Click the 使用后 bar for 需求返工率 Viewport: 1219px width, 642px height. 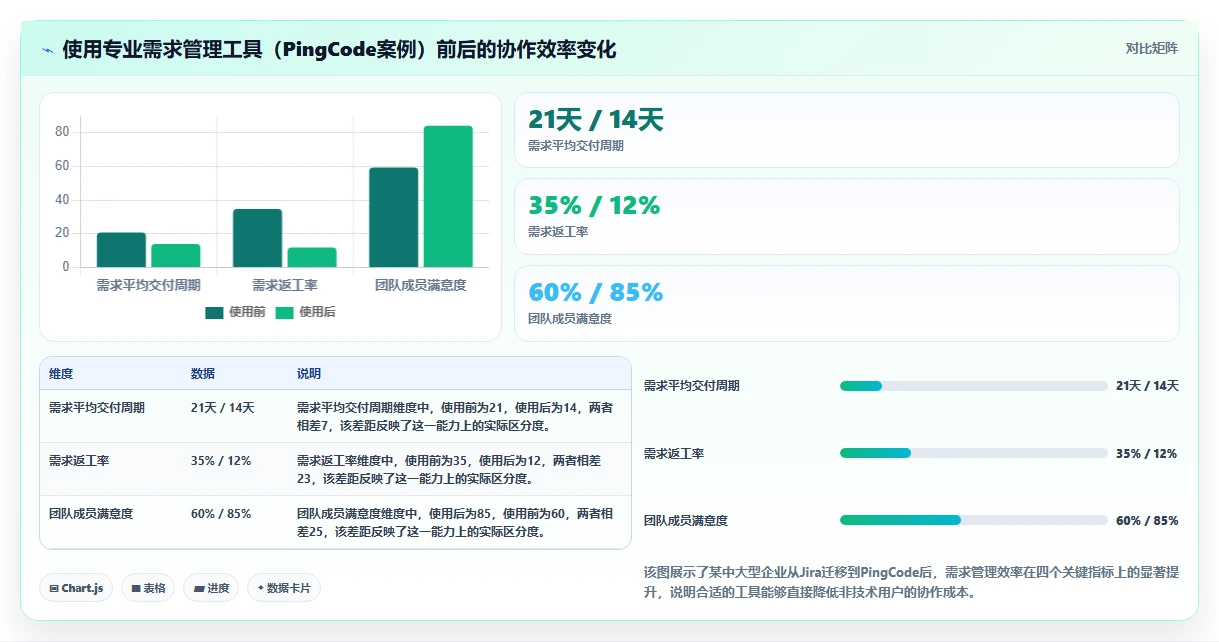tap(312, 257)
